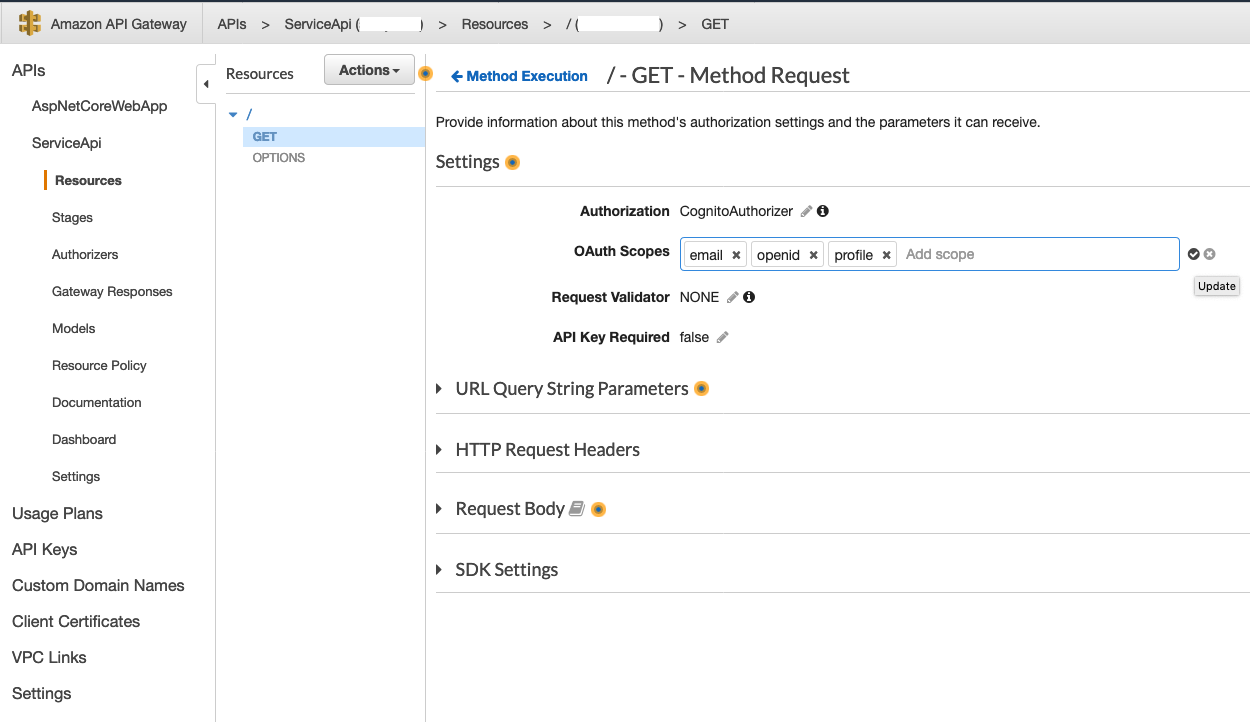This screenshot has height=722, width=1250.
Task: Edit API Key Required with the pencil icon
Action: pos(722,337)
